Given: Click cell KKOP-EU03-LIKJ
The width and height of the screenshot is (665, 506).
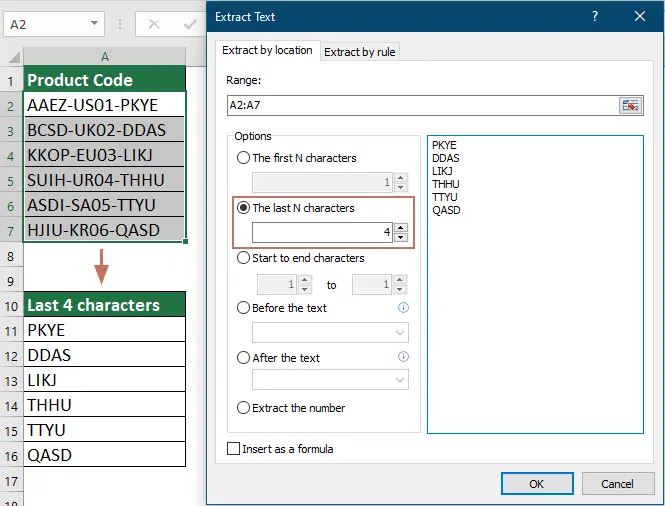Looking at the screenshot, I should coord(105,155).
